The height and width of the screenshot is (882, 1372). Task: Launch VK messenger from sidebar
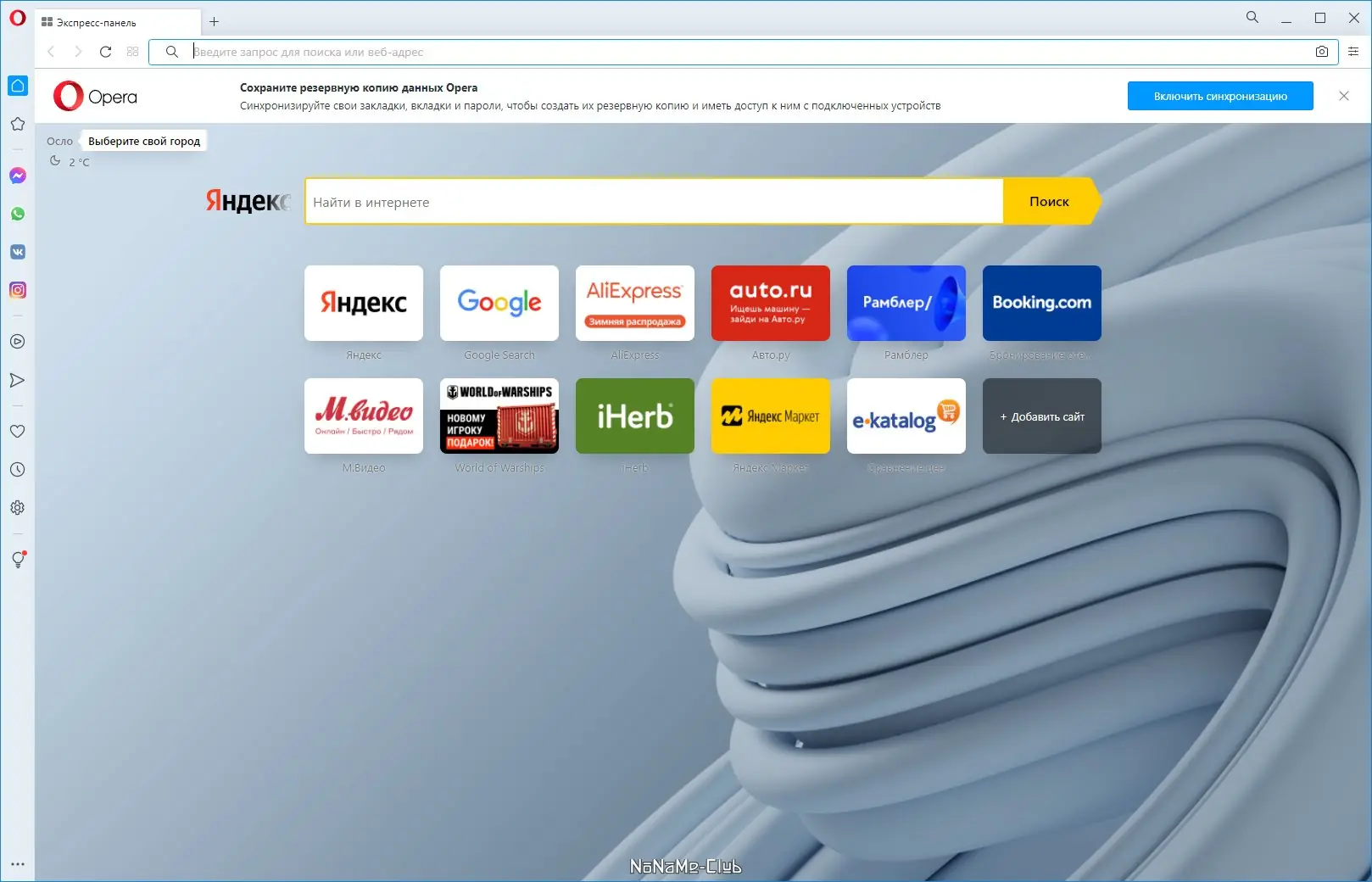coord(18,252)
